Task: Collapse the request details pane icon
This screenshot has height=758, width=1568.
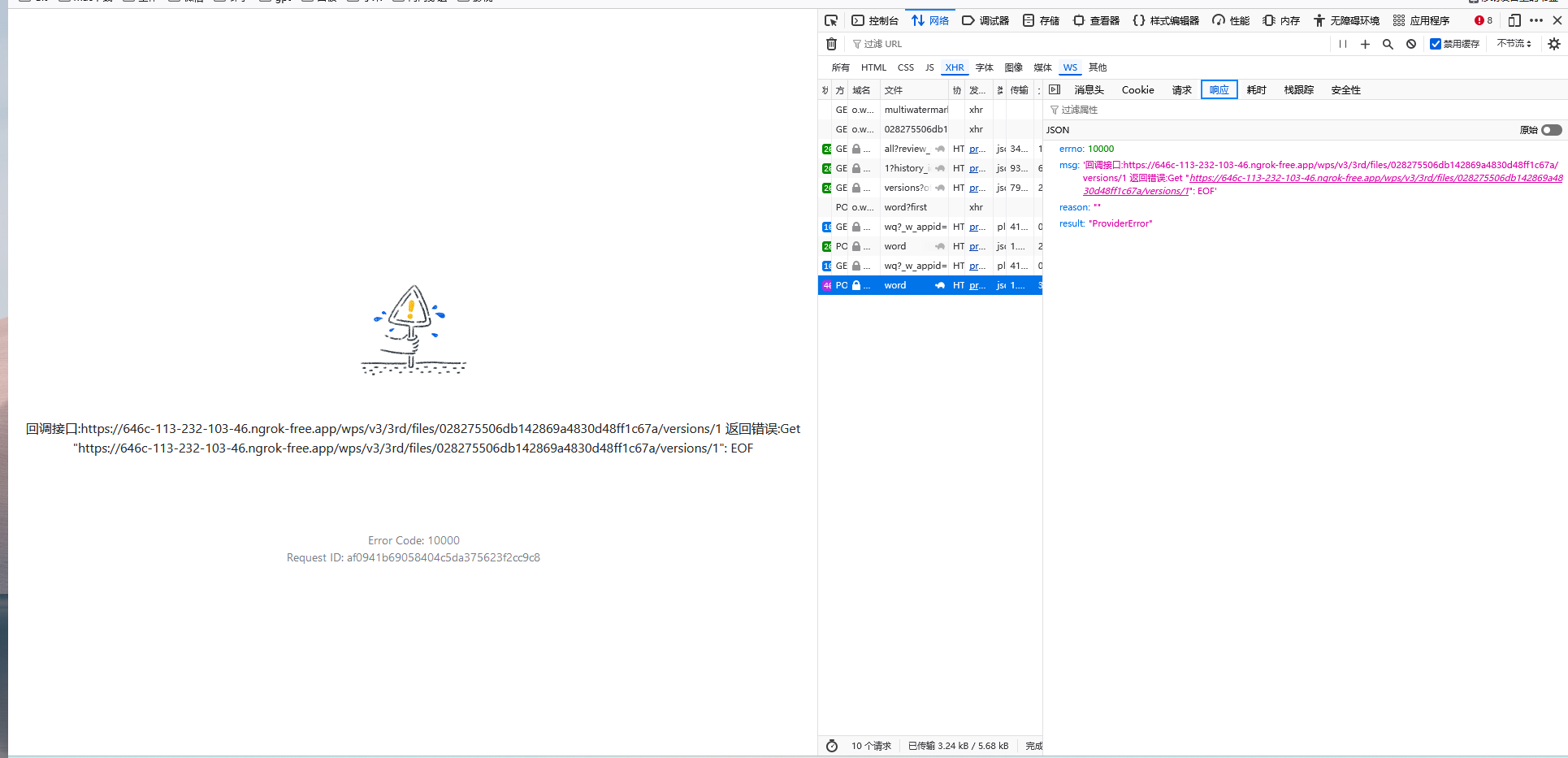Action: (1055, 89)
